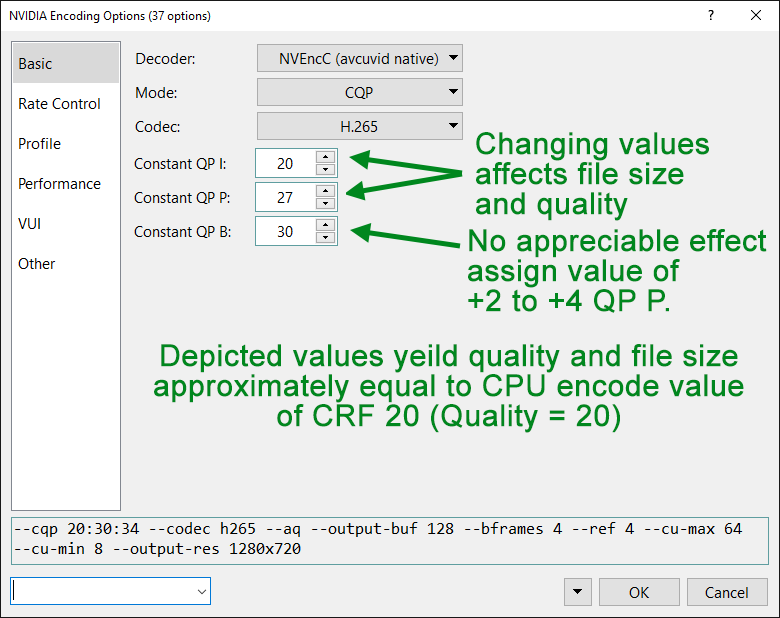Close the NVIDIA Encoding Options window
Viewport: 780px width, 618px height.
756,15
